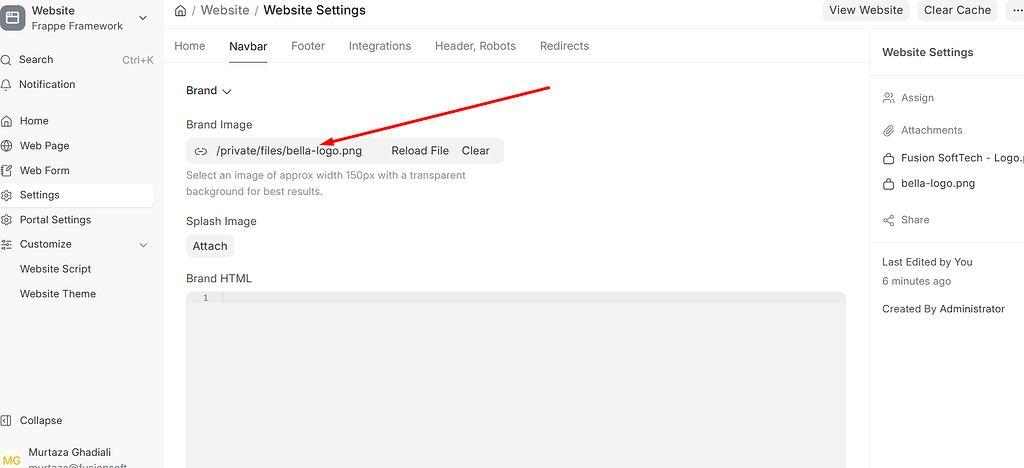
Task: Open the Integrations tab
Action: pyautogui.click(x=380, y=46)
